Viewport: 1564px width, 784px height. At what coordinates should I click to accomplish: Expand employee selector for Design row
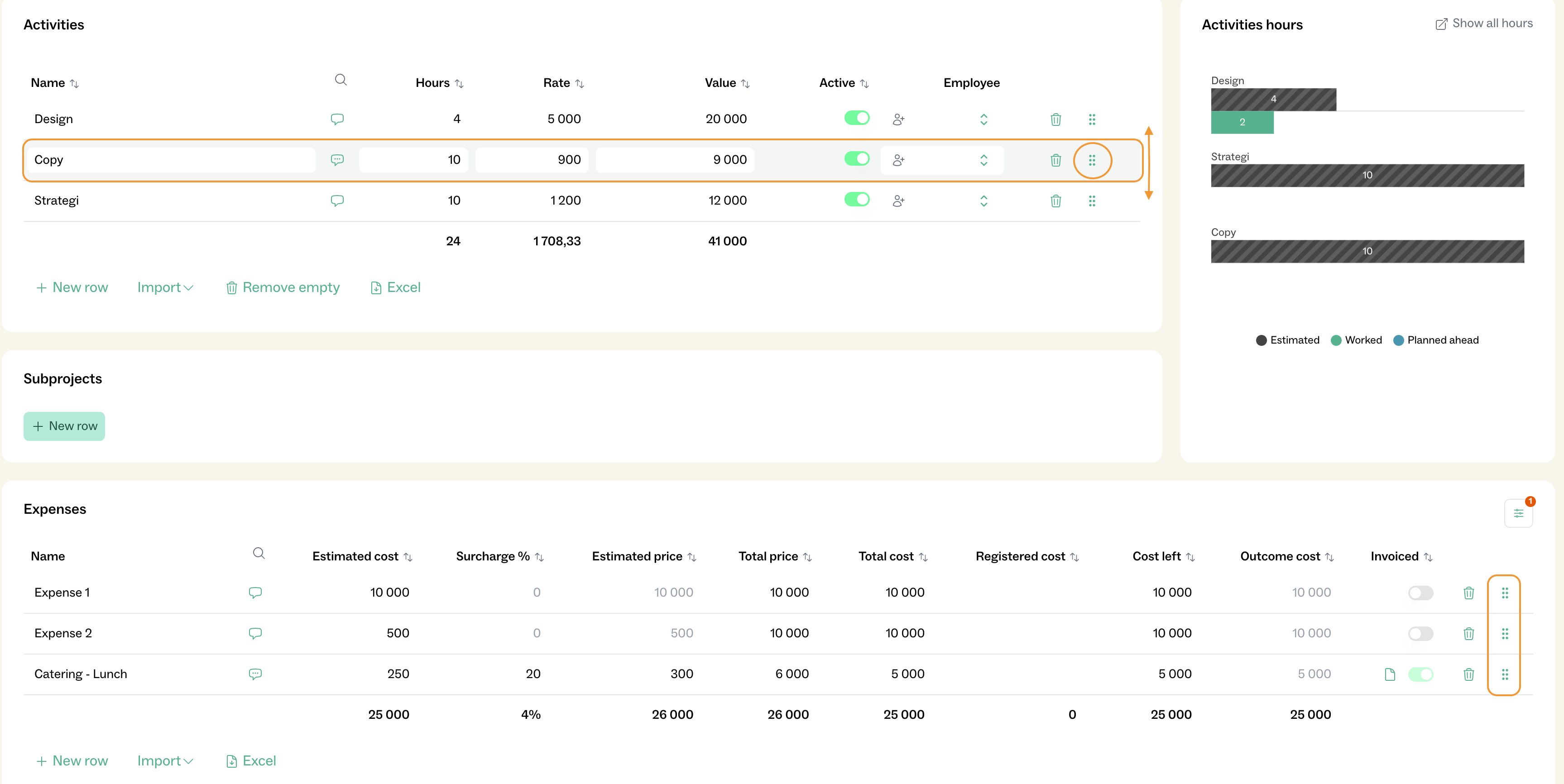[983, 120]
